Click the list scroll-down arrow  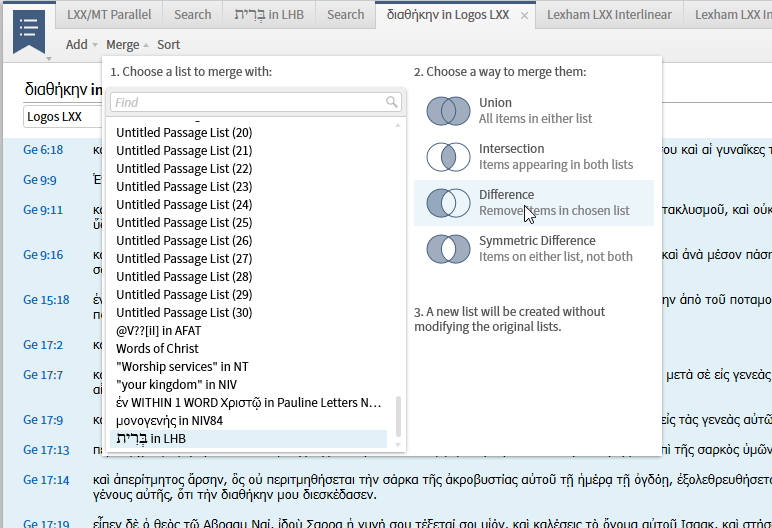click(x=398, y=445)
